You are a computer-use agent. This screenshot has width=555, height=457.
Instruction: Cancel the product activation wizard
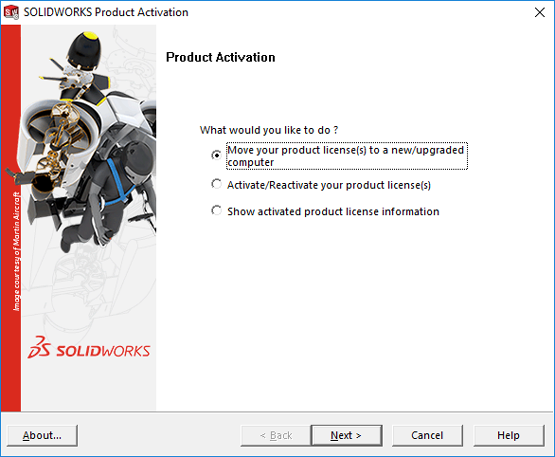click(427, 435)
